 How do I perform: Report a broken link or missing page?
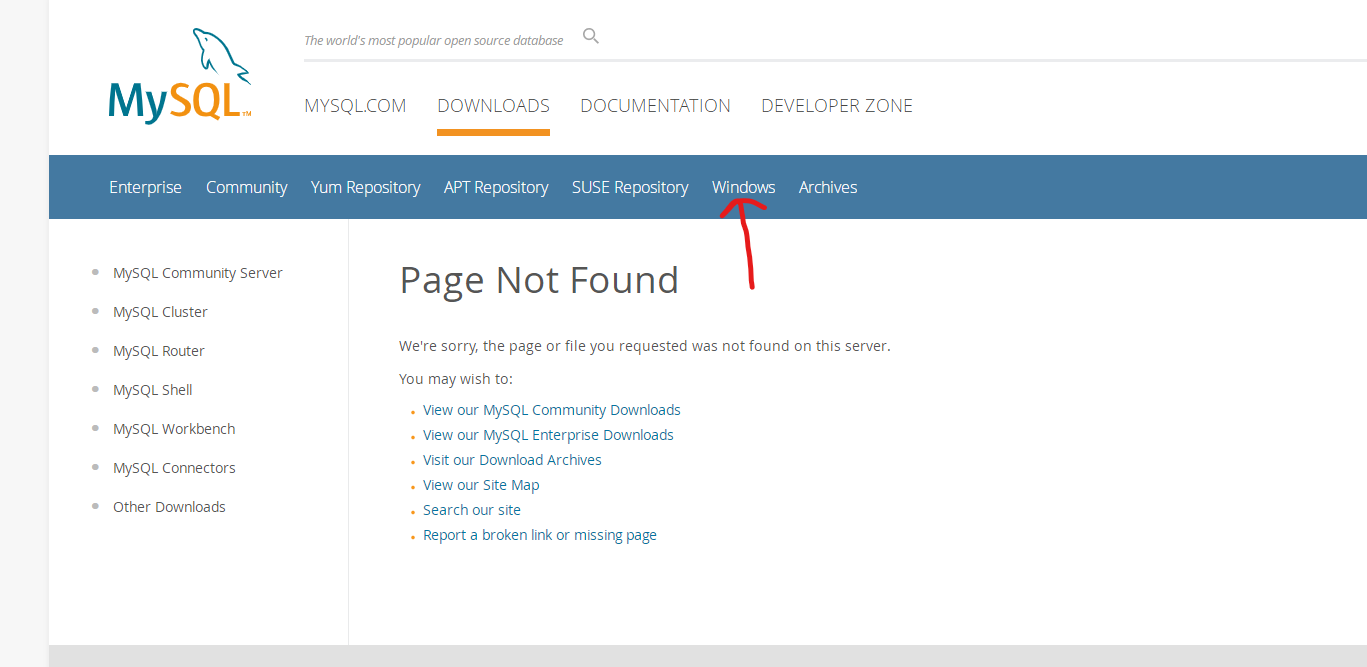pyautogui.click(x=540, y=535)
